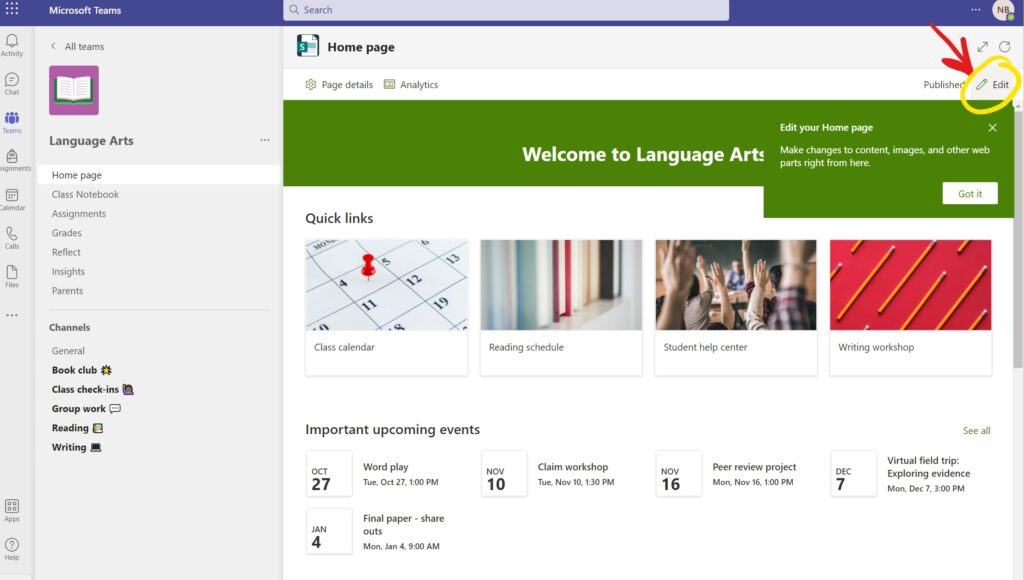This screenshot has width=1024, height=580.
Task: Click the Microsoft Teams title text
Action: 85,10
